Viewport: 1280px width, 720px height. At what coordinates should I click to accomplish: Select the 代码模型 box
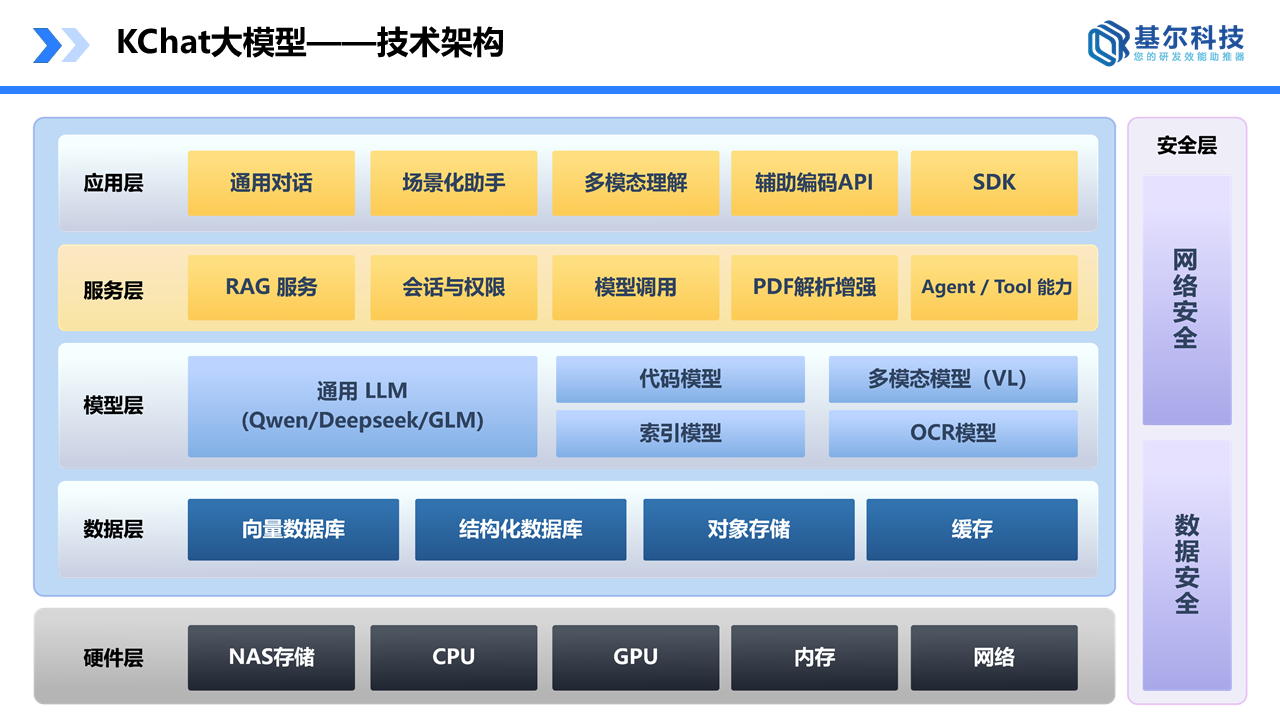680,379
